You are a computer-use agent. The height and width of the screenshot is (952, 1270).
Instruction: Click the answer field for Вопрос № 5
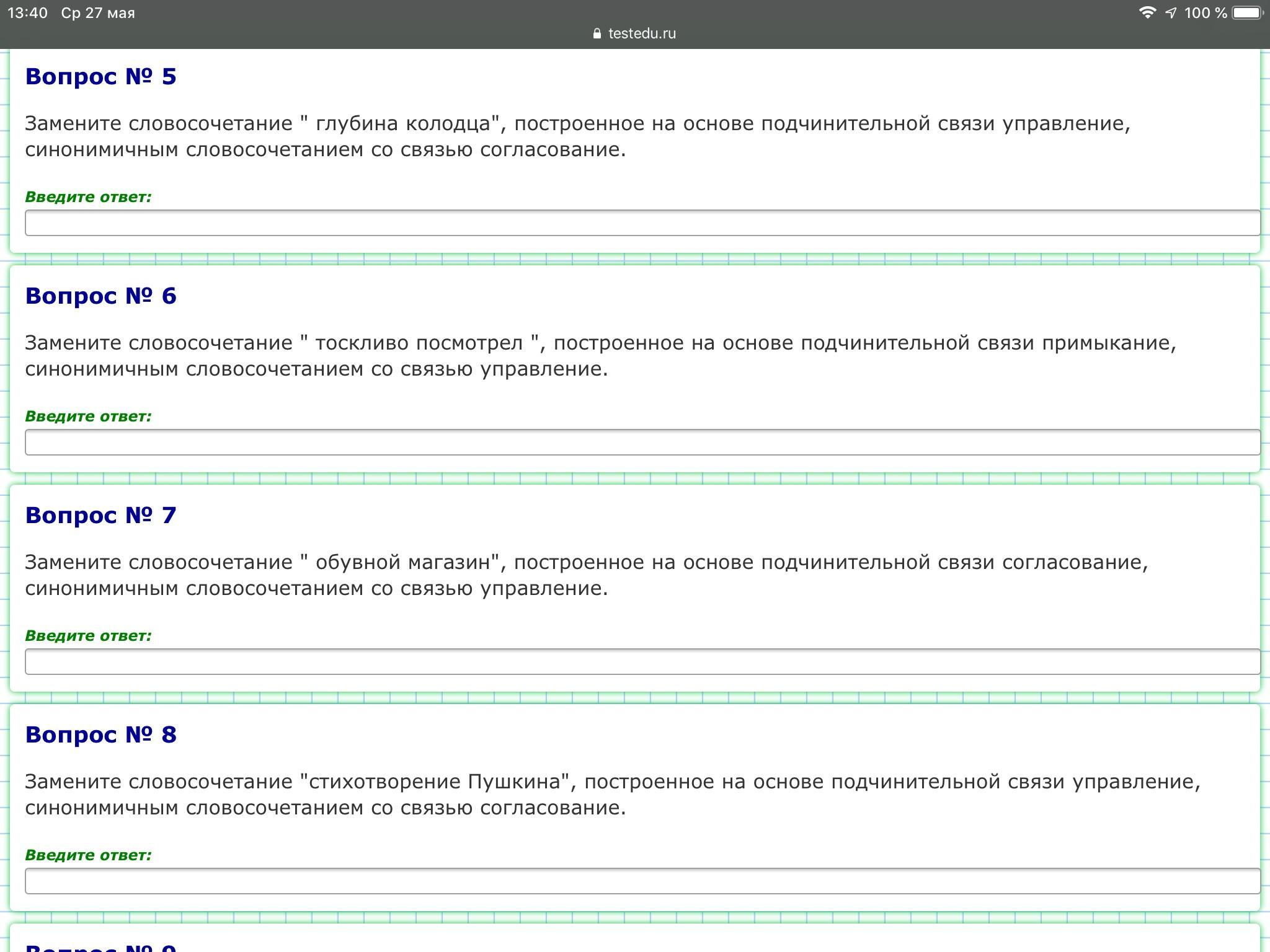click(642, 223)
